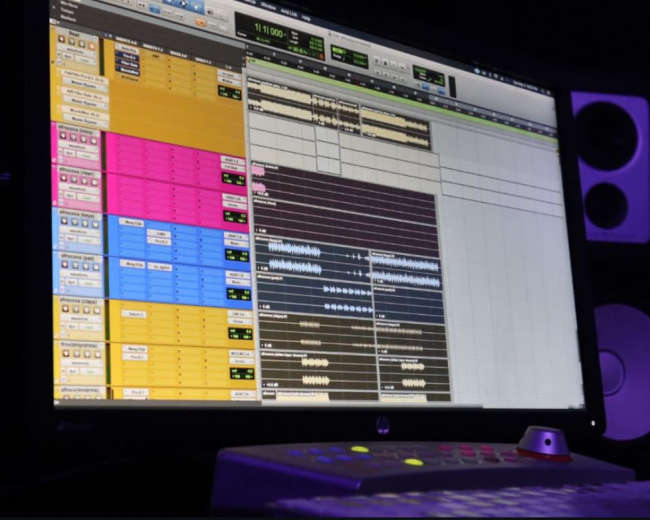Solo the first yellow track
This screenshot has width=650, height=520.
tap(87, 310)
